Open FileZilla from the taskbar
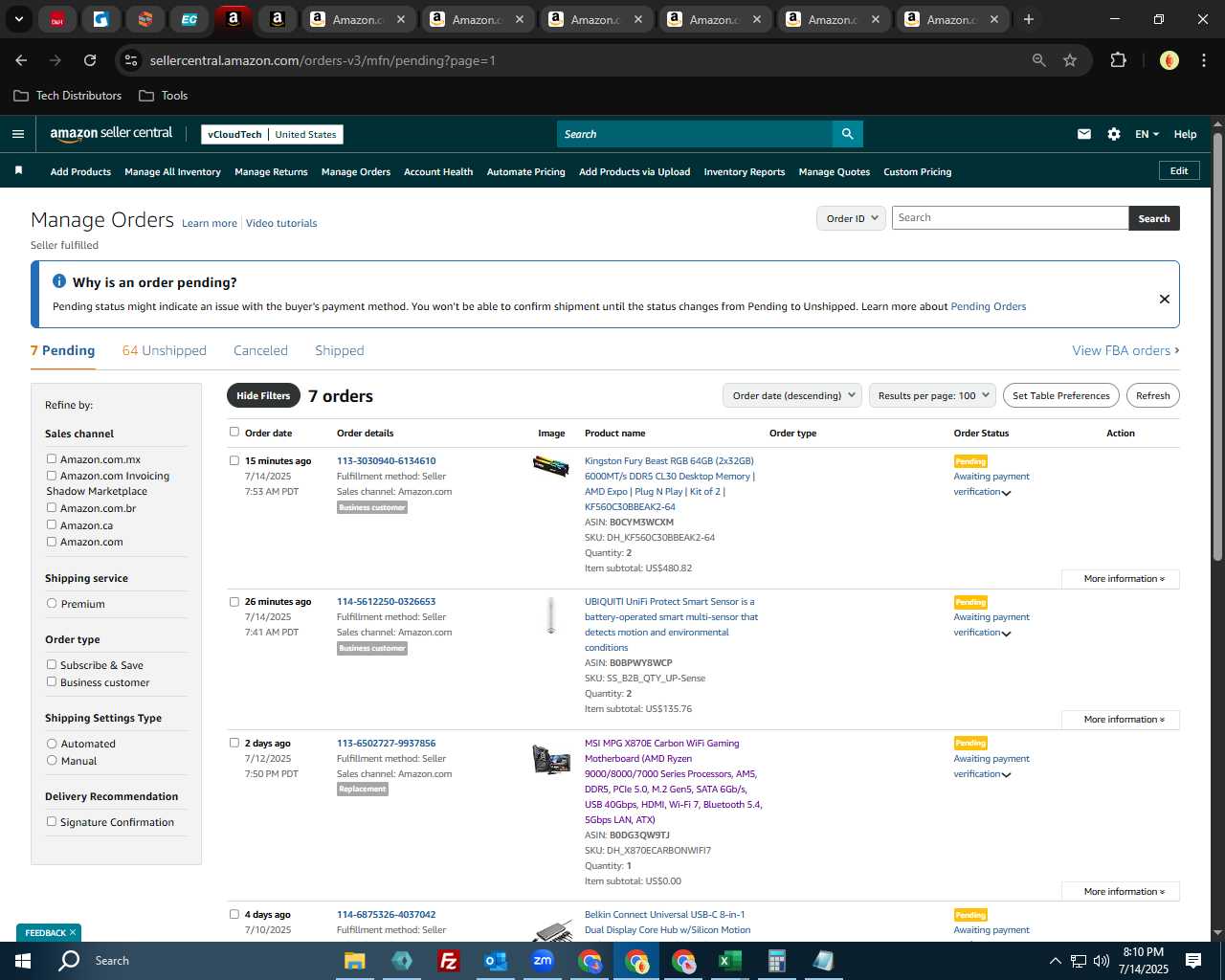Viewport: 1225px width, 980px height. pyautogui.click(x=448, y=961)
